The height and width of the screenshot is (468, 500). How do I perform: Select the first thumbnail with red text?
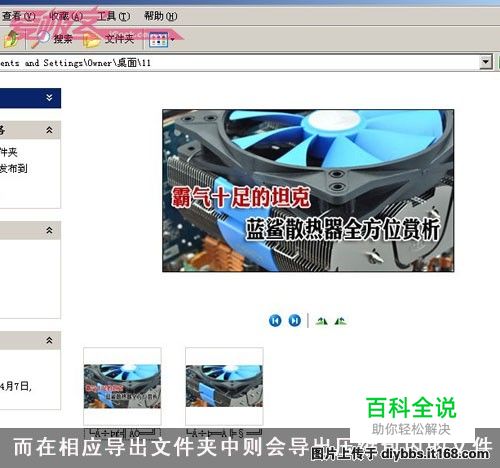[122, 386]
